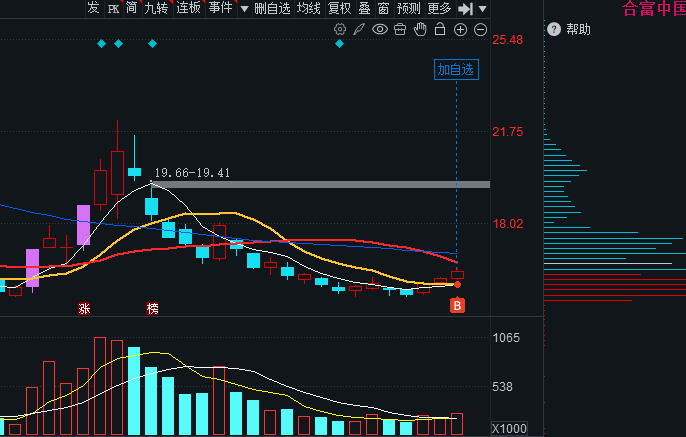Select the 连板 toolbar tab
686x437 pixels.
(189, 8)
